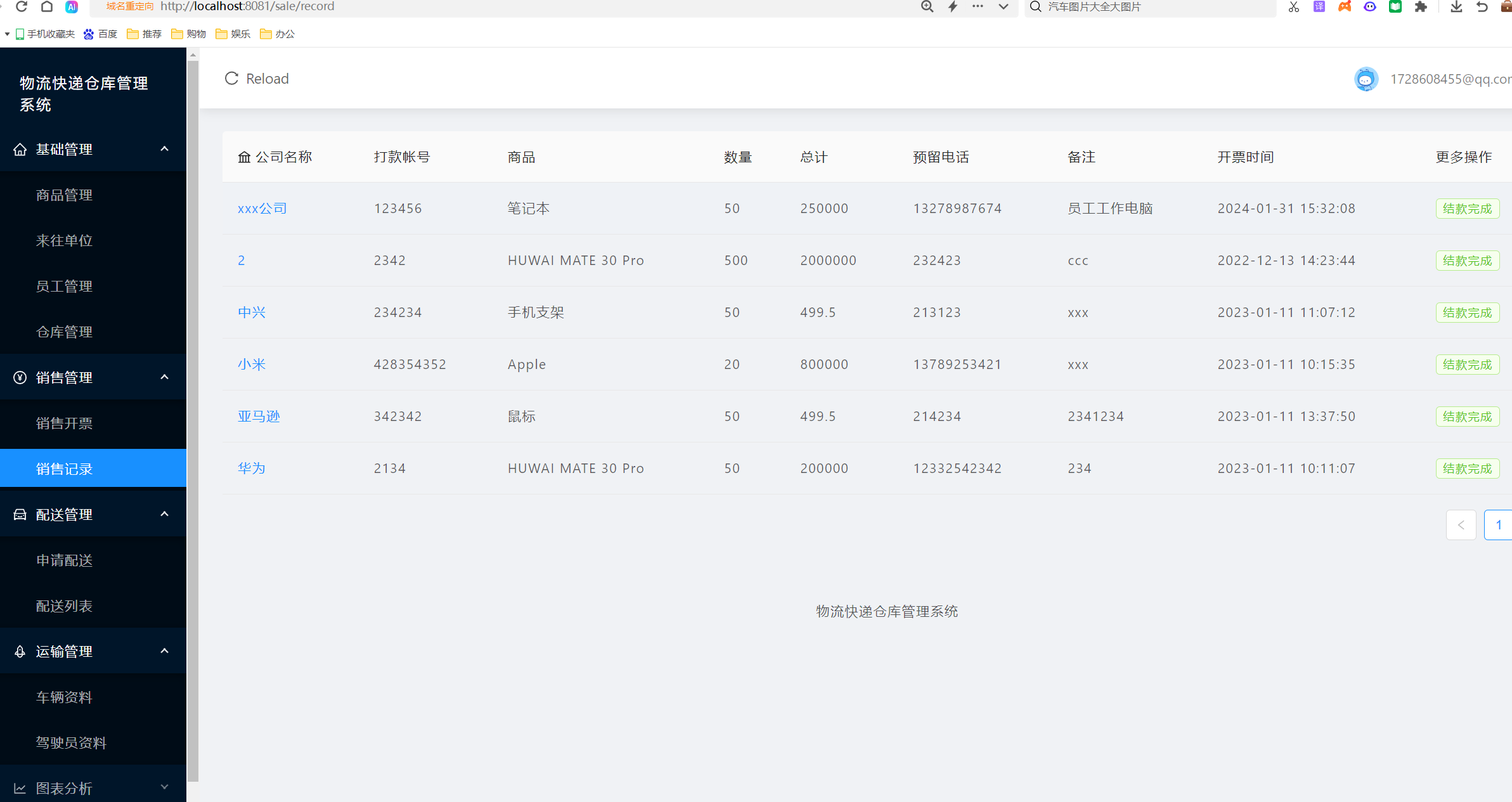Click the user avatar beside the email

[x=1366, y=79]
